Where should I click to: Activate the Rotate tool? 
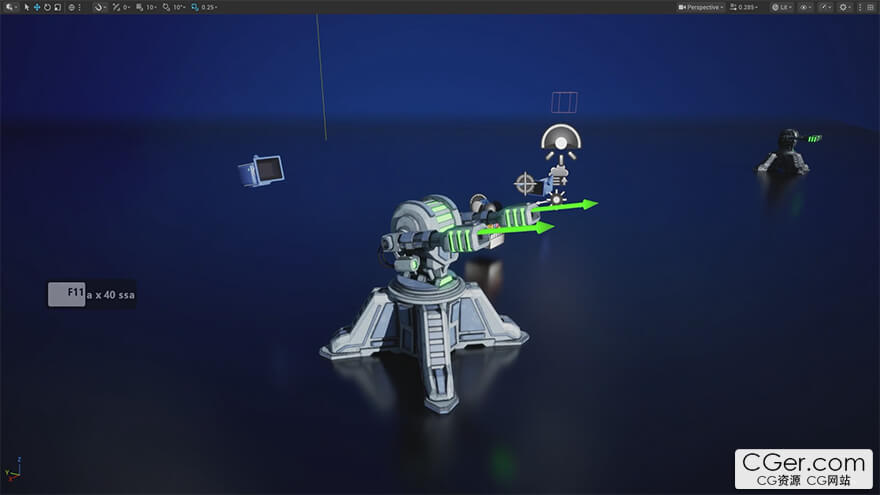tap(47, 7)
